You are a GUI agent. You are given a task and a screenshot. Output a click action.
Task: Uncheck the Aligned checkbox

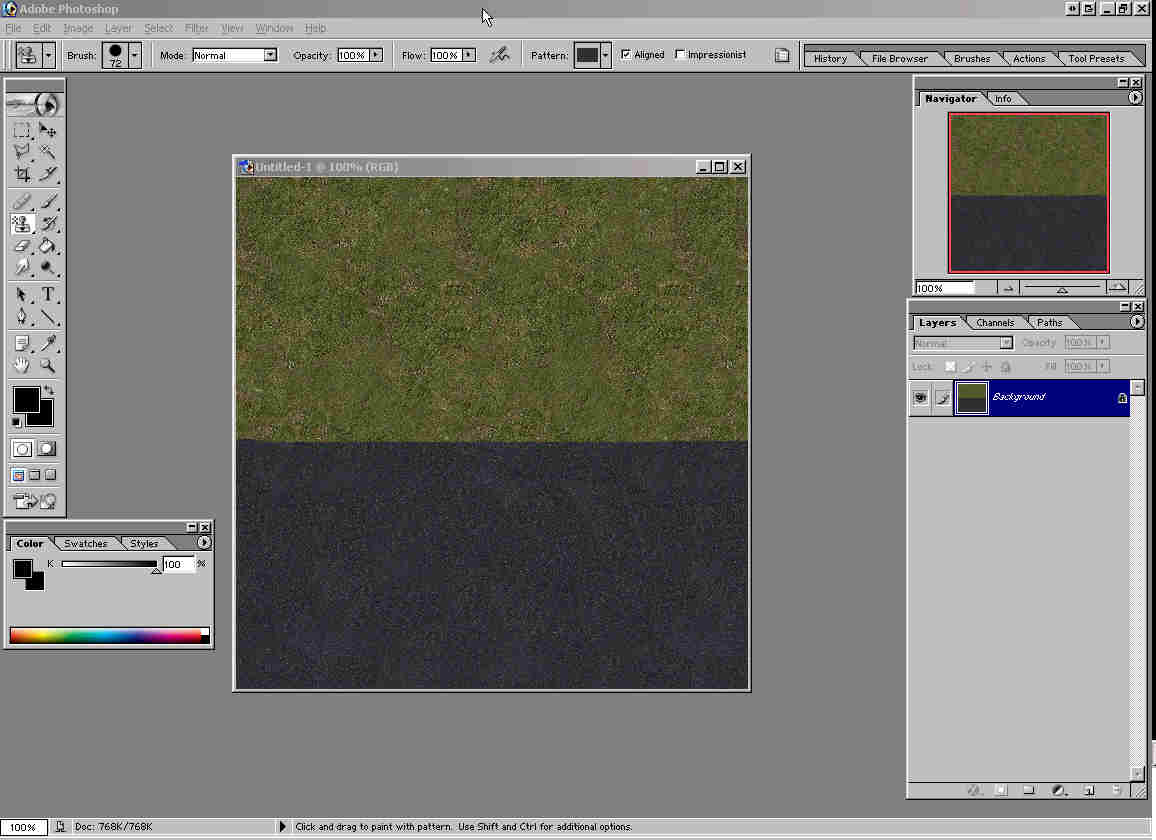tap(626, 55)
